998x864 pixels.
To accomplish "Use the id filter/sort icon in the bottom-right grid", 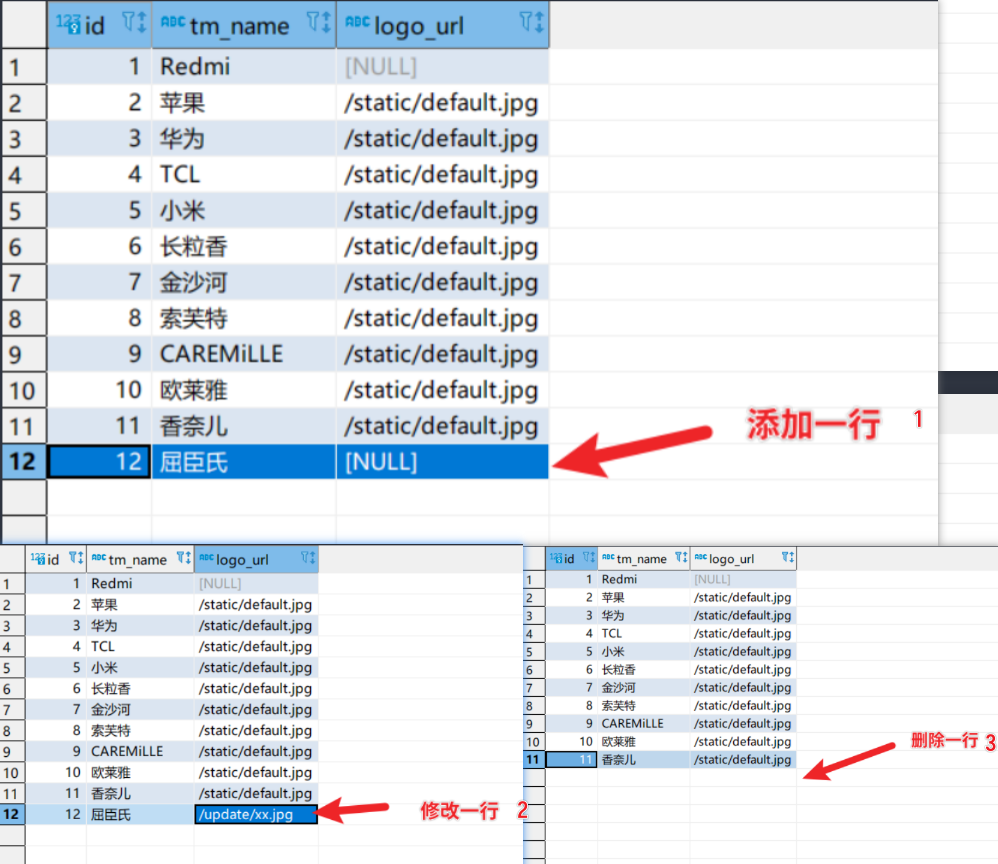I will (589, 557).
